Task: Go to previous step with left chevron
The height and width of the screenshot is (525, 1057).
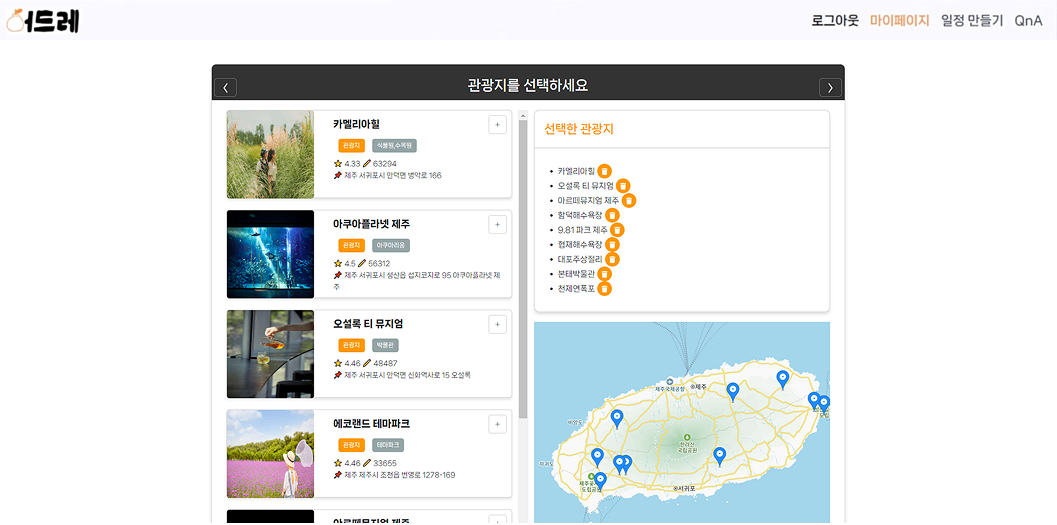Action: coord(225,88)
